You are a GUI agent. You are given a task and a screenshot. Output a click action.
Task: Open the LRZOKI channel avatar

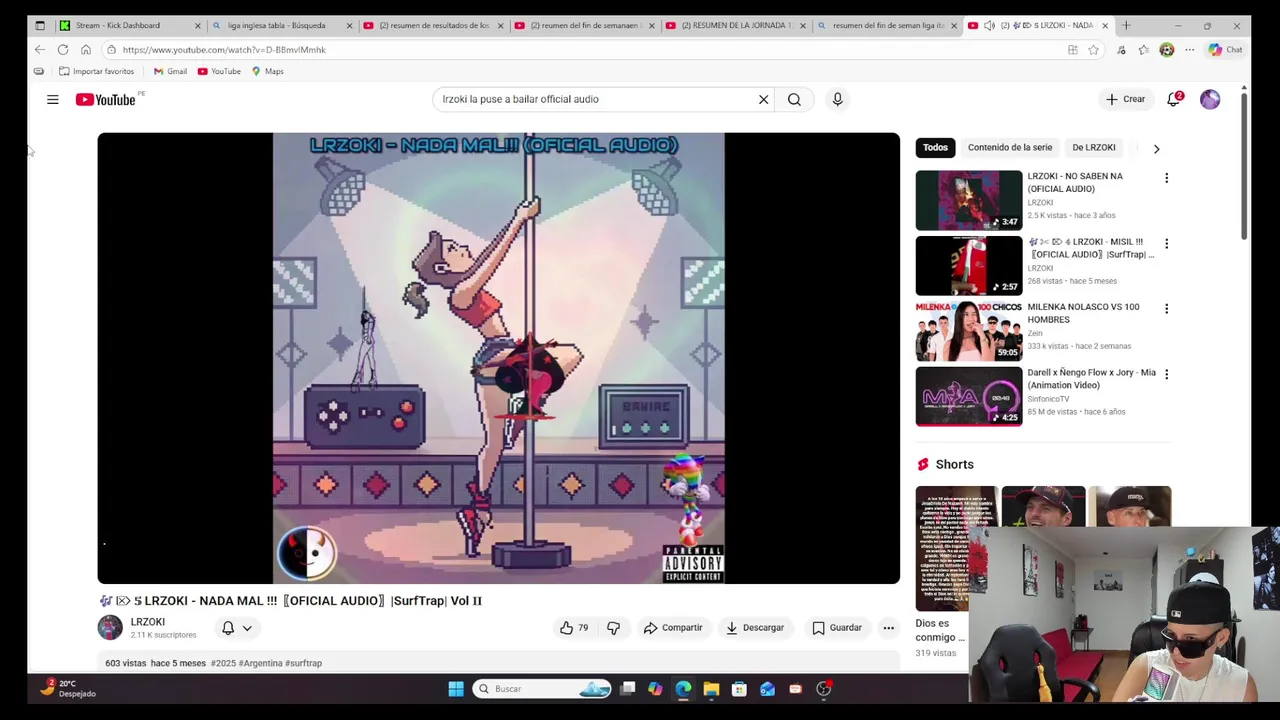tap(110, 628)
